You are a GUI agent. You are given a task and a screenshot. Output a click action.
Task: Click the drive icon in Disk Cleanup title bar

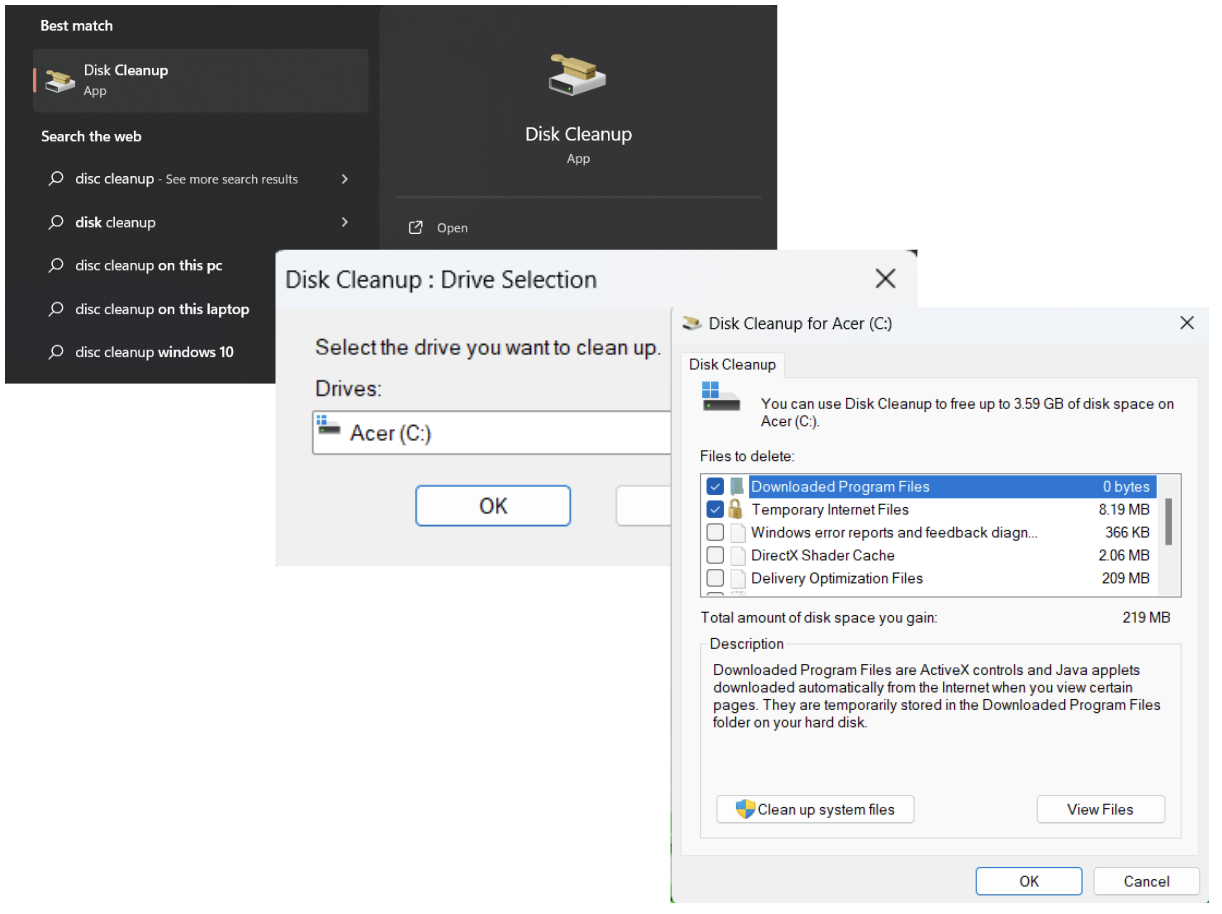coord(692,323)
